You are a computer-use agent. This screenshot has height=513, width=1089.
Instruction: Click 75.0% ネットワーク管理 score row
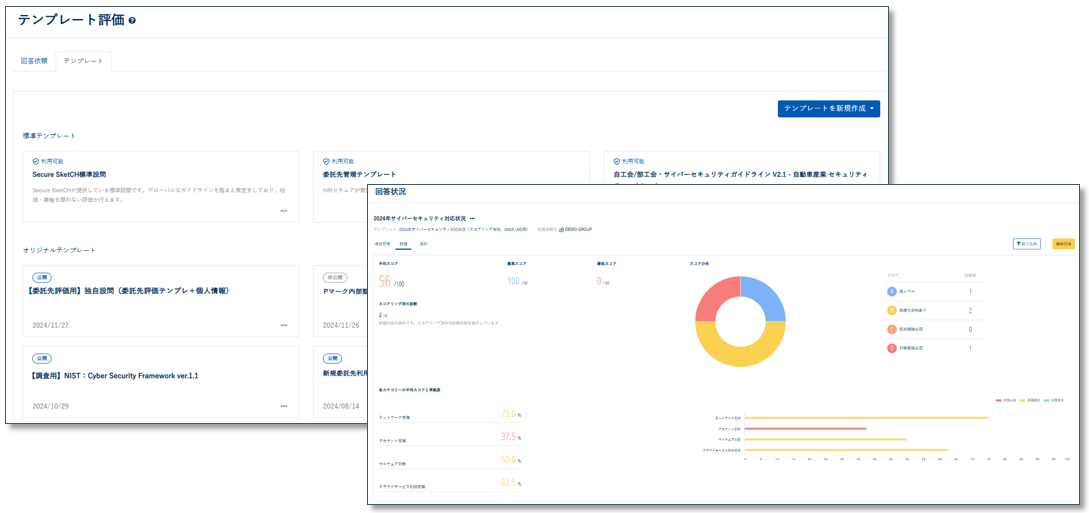tap(449, 414)
